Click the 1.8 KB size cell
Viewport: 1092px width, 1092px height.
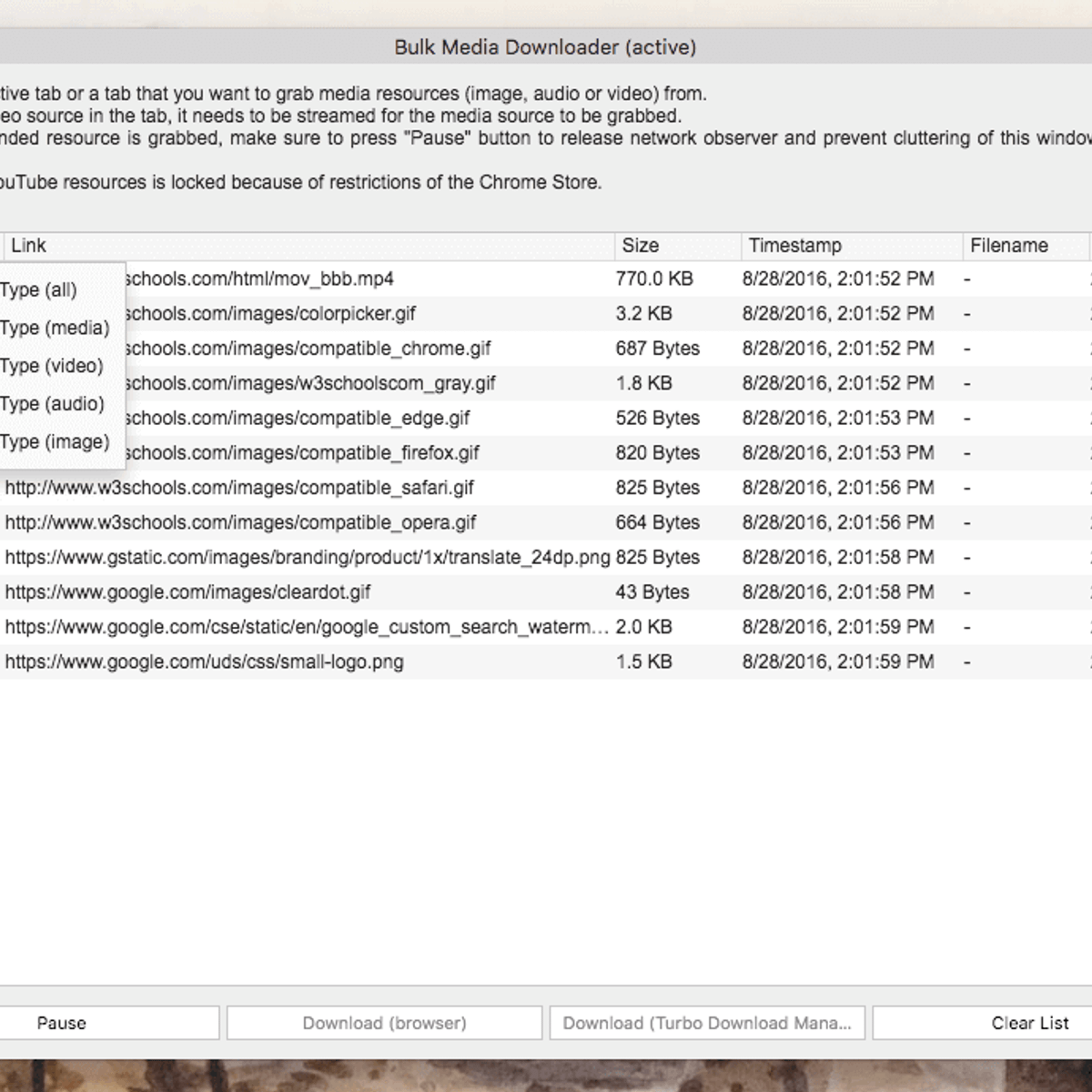coord(644,383)
